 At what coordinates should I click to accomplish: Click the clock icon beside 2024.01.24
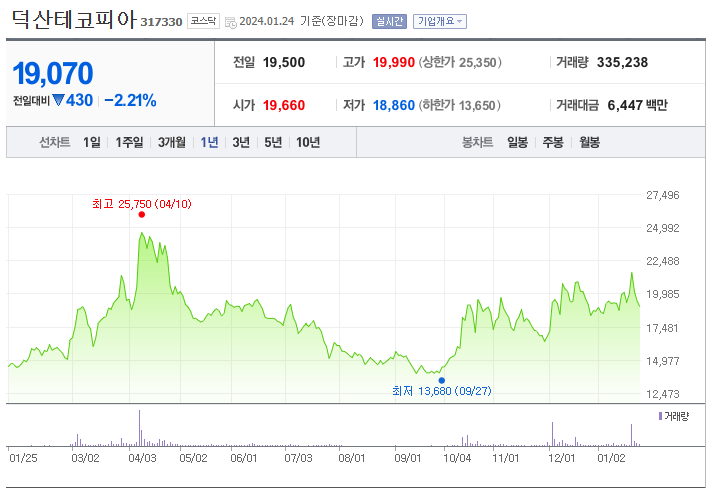coord(231,23)
